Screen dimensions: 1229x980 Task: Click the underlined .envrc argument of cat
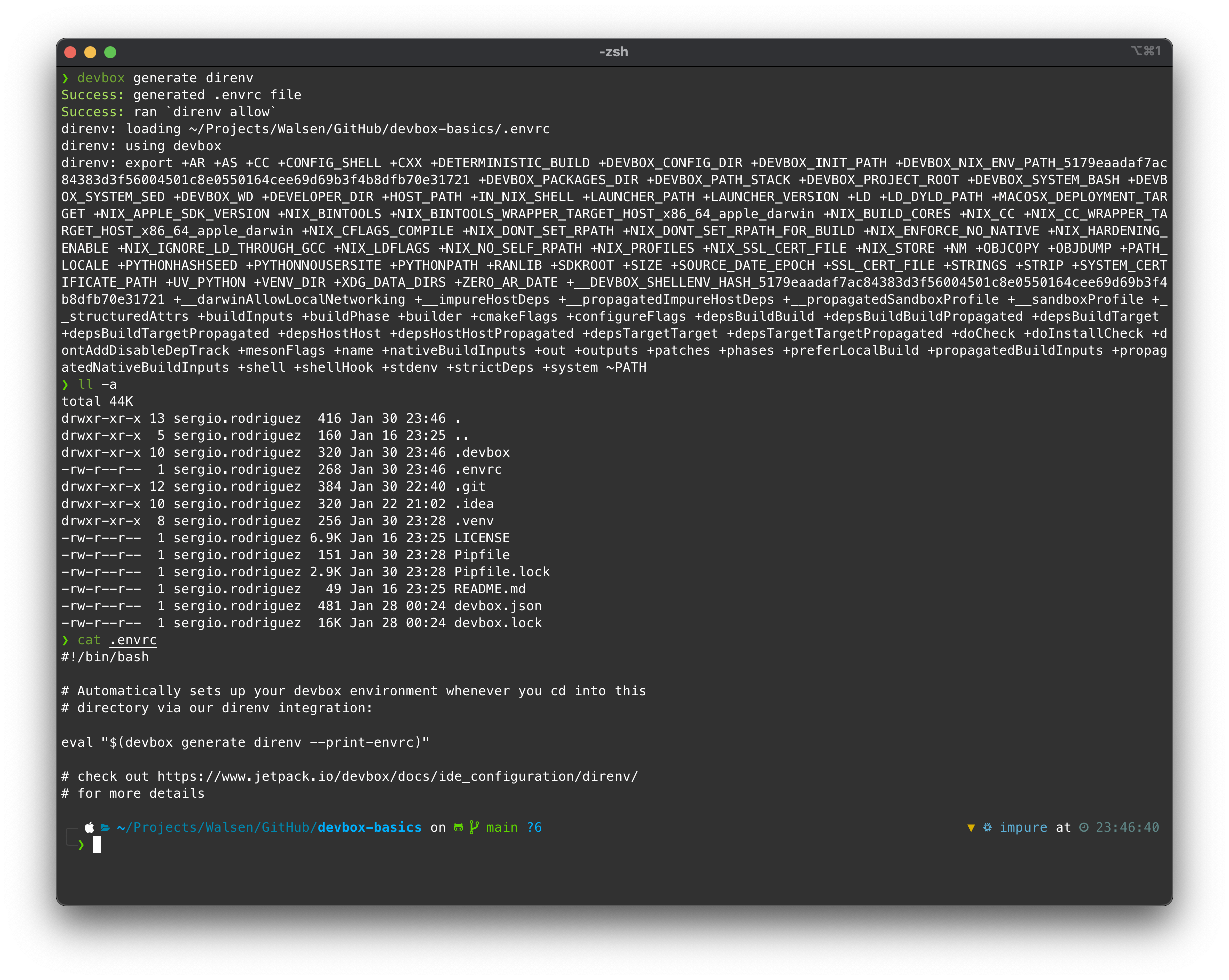(x=133, y=640)
